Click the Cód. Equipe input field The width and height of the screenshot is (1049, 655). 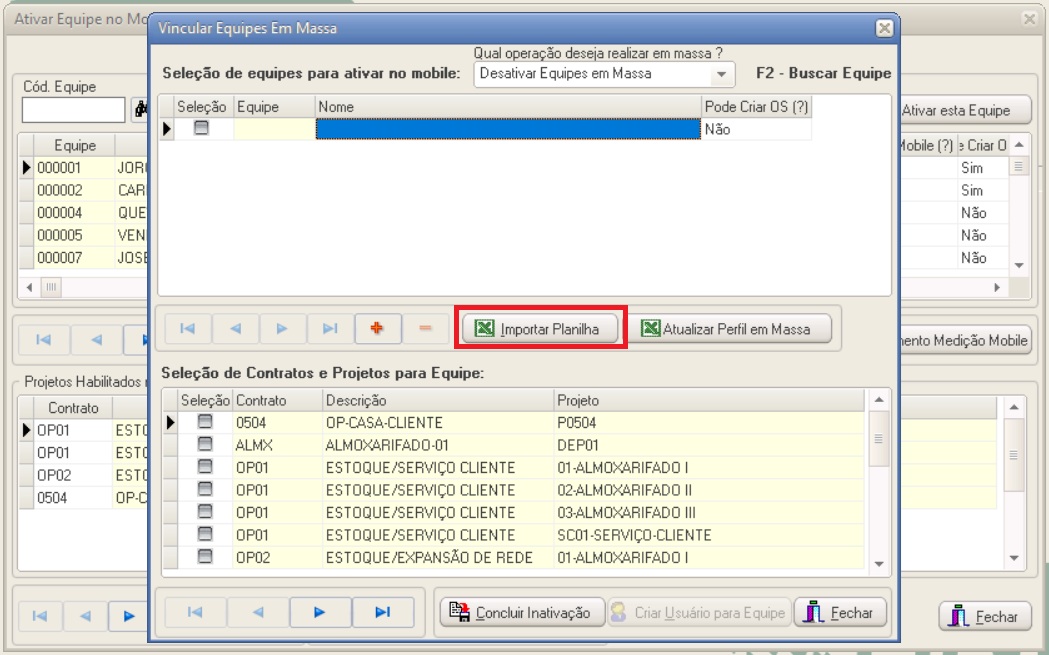(x=73, y=110)
